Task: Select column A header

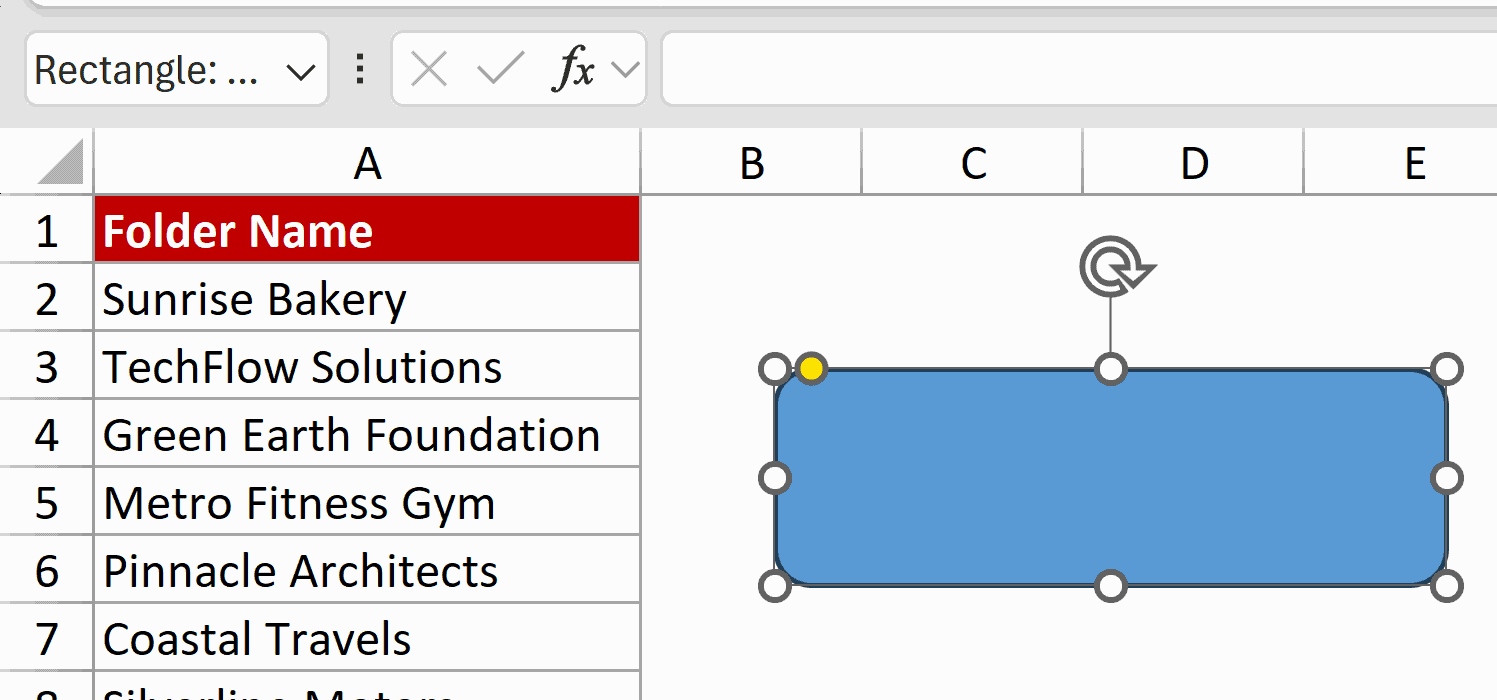Action: click(367, 162)
